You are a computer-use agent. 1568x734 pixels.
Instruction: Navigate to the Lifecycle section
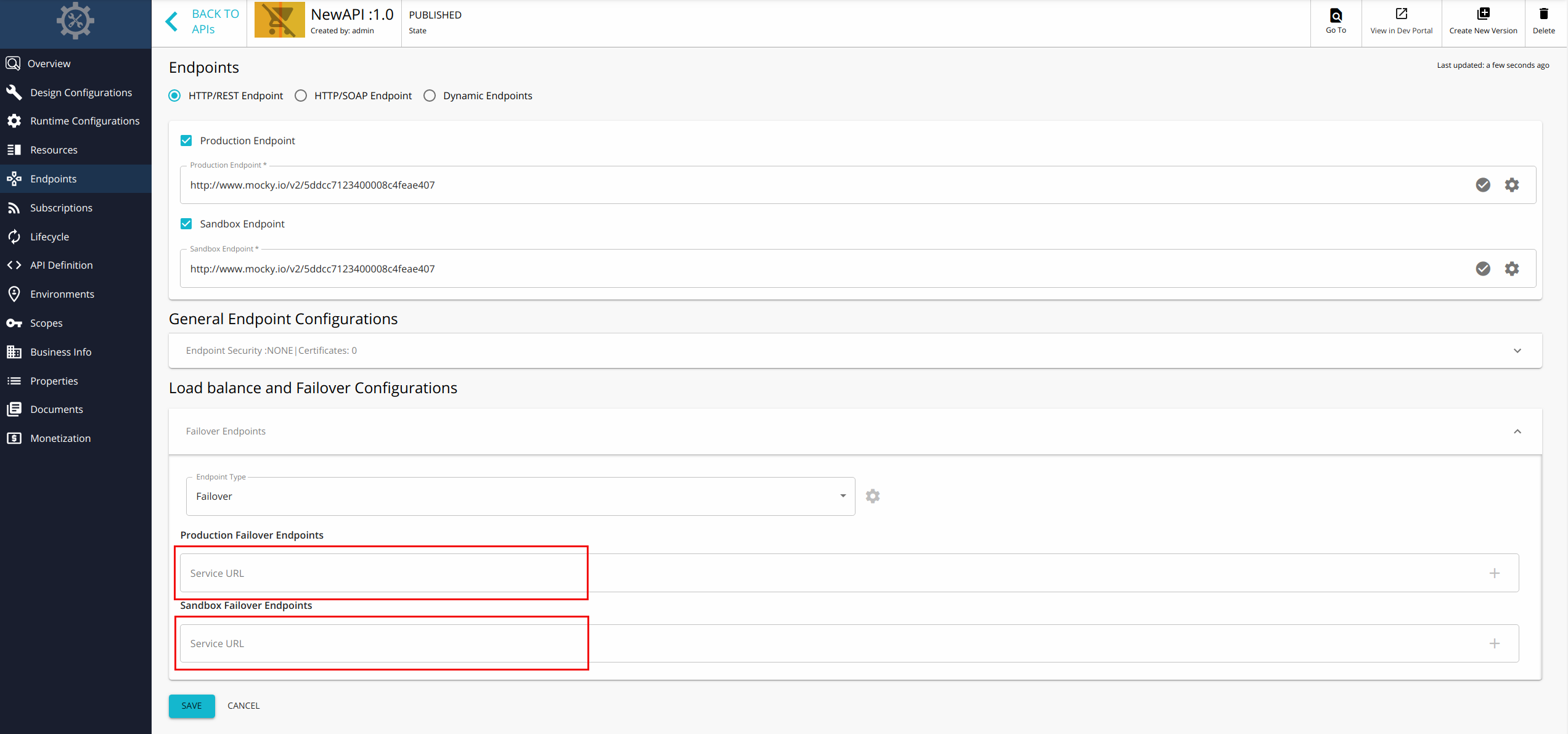point(50,236)
